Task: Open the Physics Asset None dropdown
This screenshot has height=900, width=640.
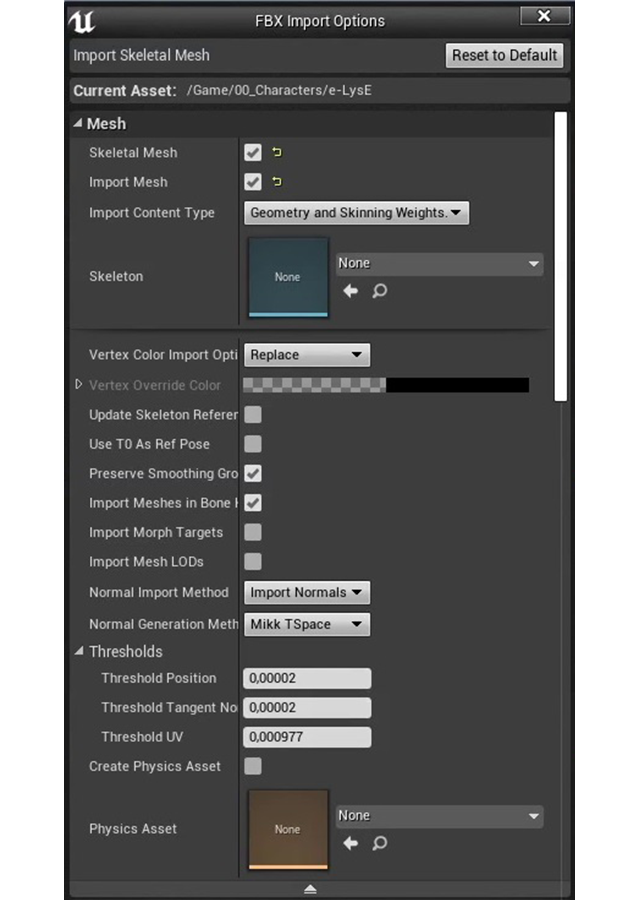Action: click(439, 816)
